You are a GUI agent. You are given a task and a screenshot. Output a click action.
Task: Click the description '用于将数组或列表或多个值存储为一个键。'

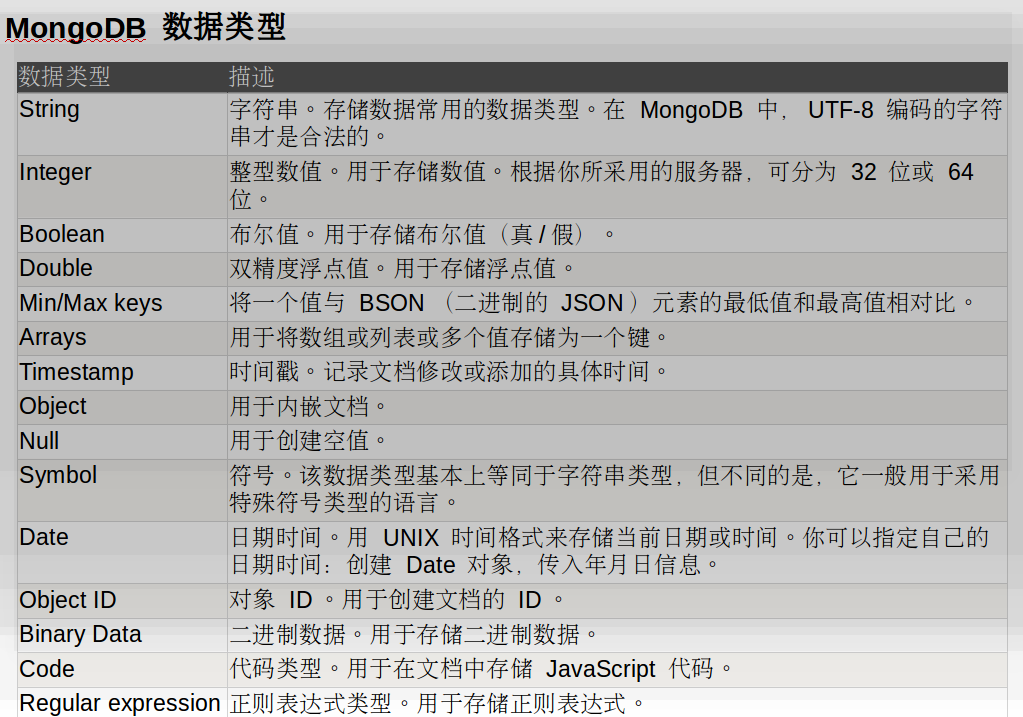pyautogui.click(x=617, y=338)
